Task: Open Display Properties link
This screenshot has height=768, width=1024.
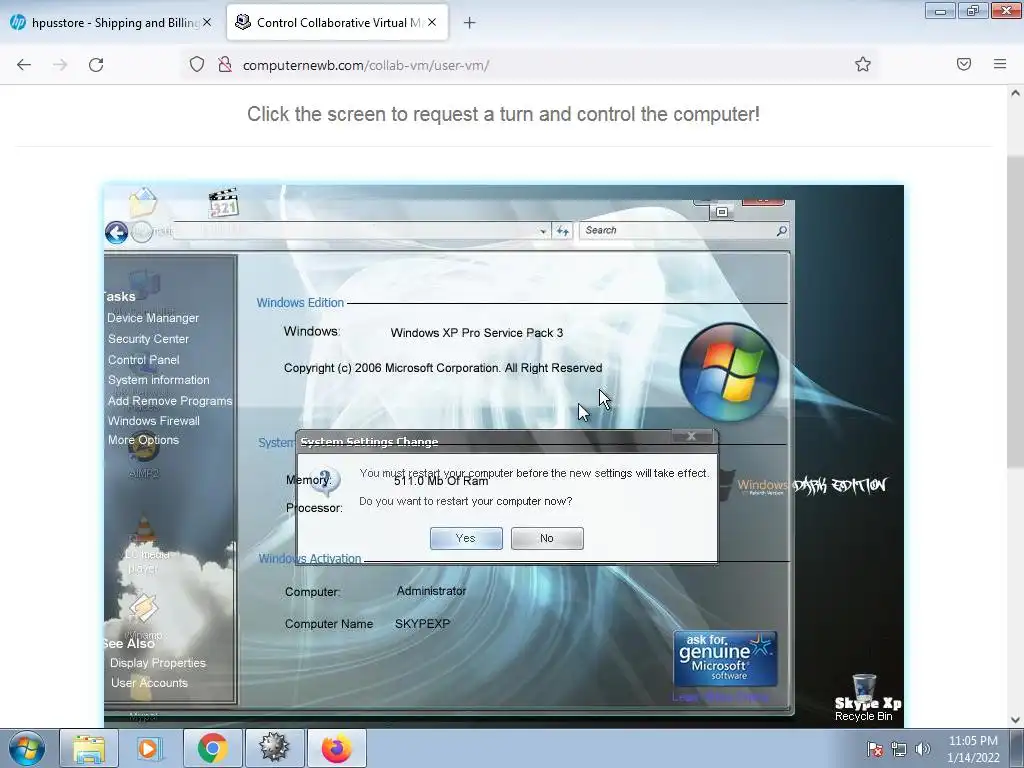Action: (158, 663)
